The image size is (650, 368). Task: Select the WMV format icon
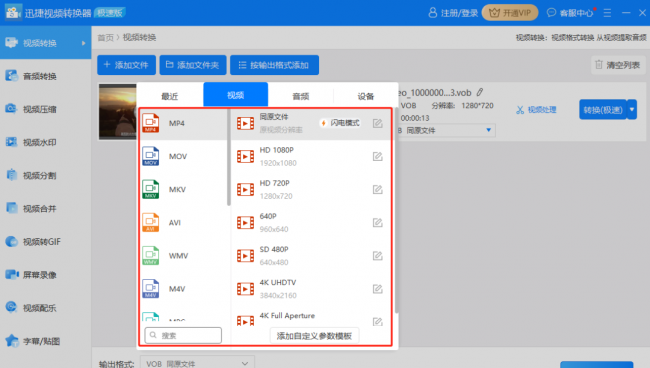(x=150, y=256)
